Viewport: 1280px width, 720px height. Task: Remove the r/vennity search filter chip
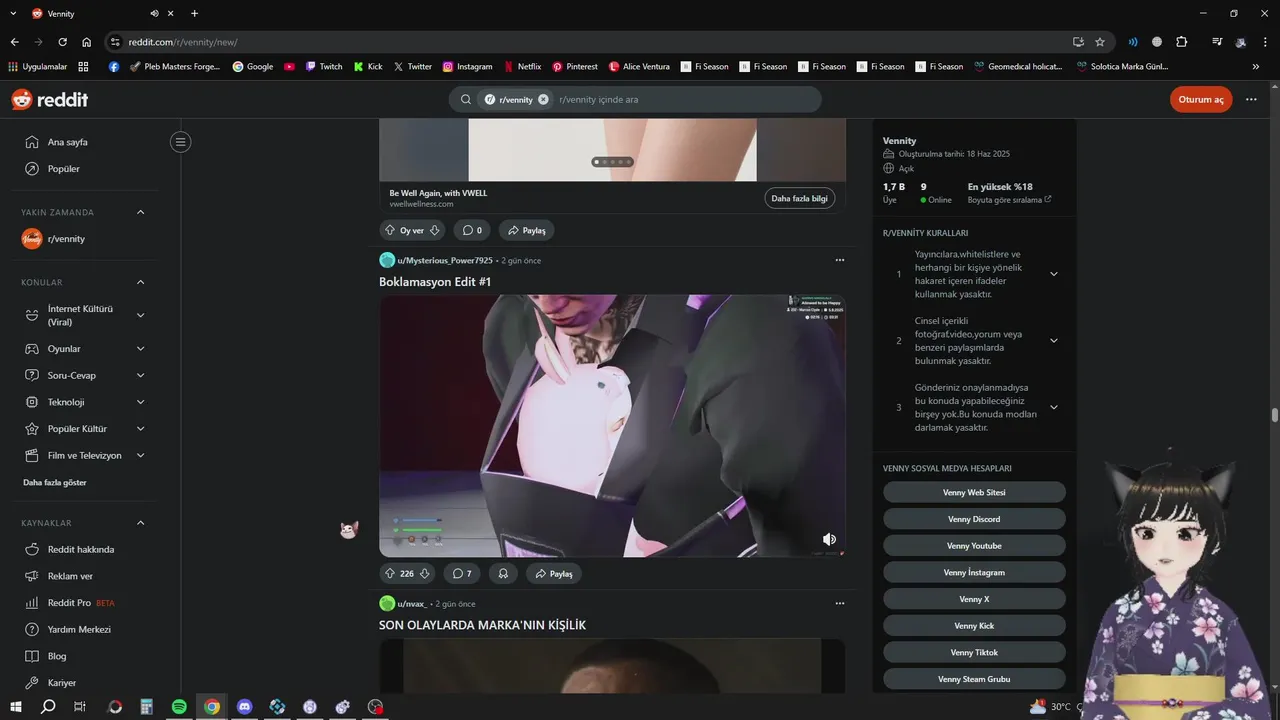tap(543, 100)
